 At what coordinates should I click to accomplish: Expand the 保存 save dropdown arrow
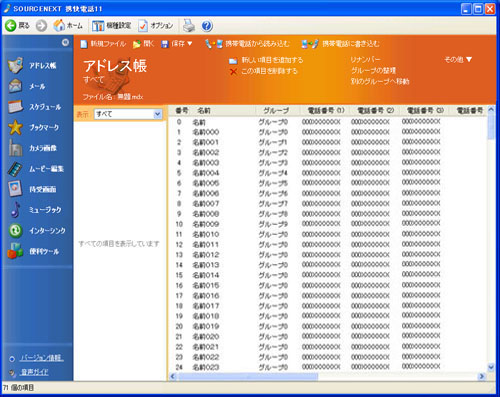(190, 44)
